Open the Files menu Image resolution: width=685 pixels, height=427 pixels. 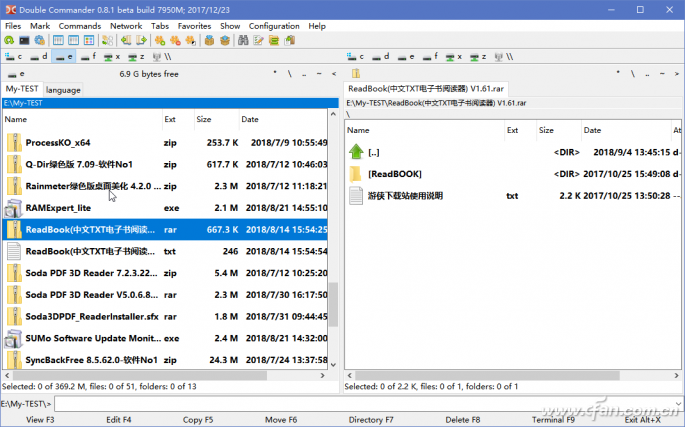click(x=13, y=26)
